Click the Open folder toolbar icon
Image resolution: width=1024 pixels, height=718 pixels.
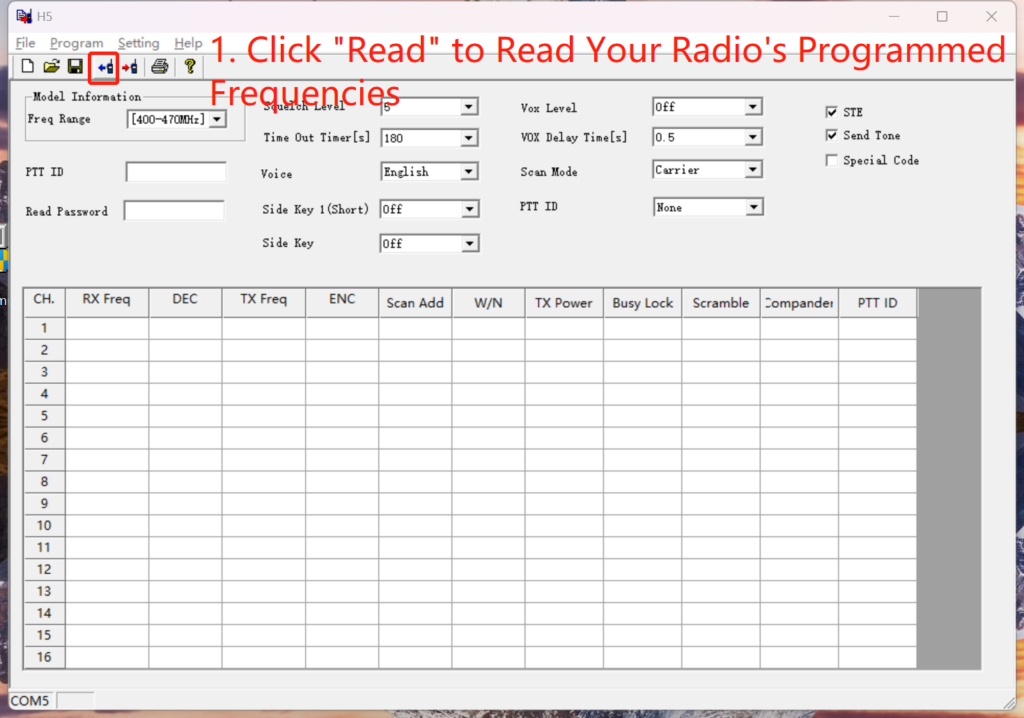pos(52,66)
